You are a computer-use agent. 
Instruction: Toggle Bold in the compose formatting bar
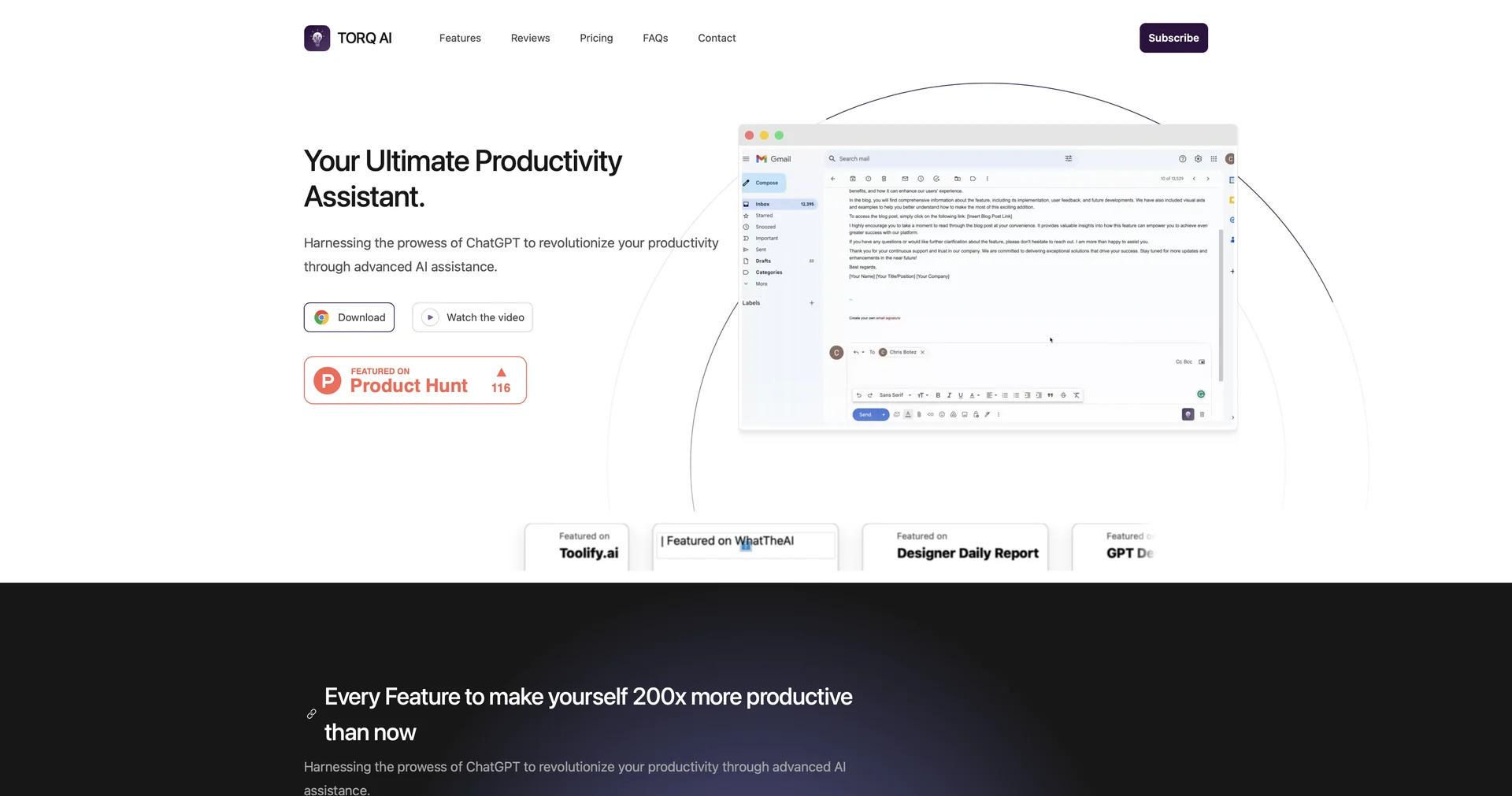(x=938, y=395)
